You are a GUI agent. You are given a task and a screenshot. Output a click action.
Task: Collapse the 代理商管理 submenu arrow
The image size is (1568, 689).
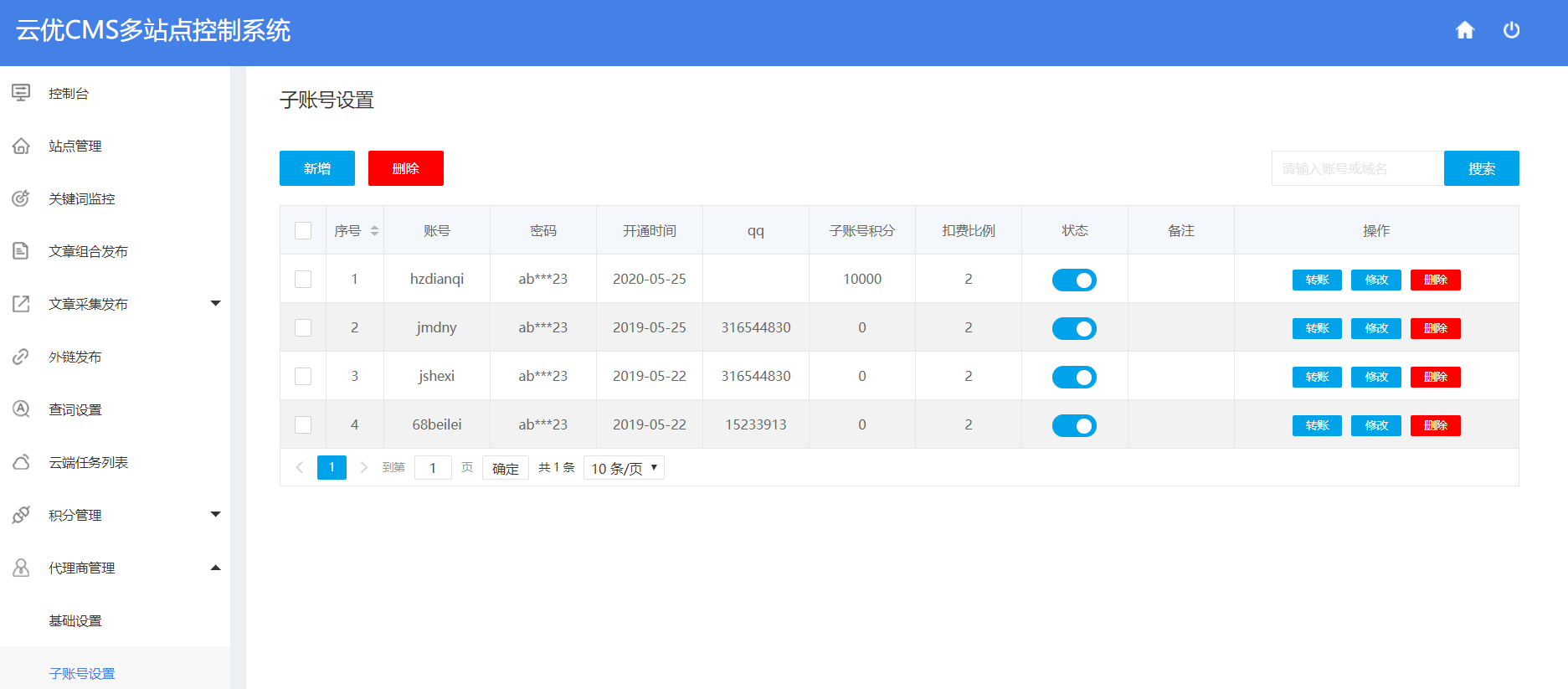coord(215,567)
